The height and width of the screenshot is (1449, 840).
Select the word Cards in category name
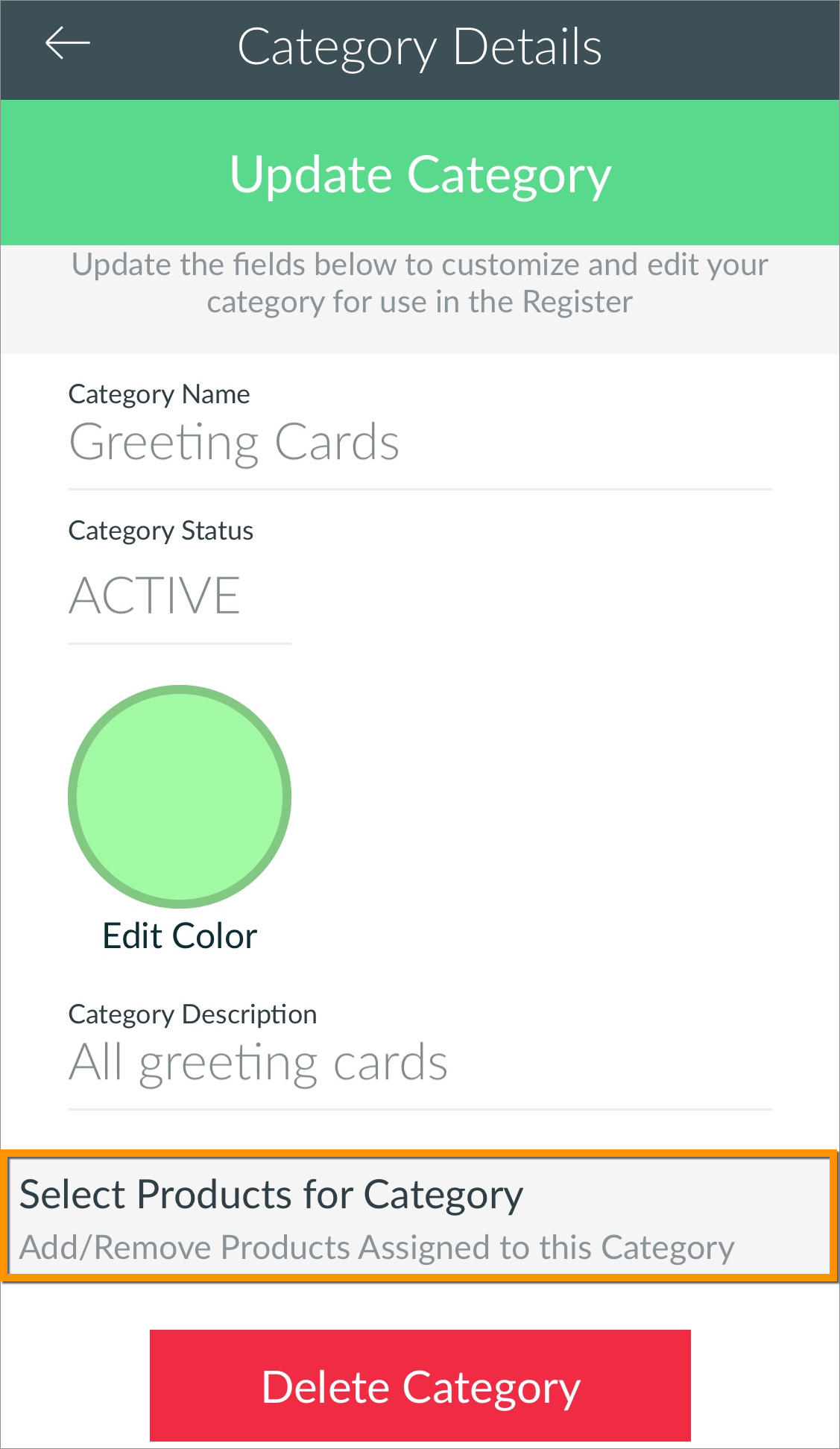[x=337, y=442]
